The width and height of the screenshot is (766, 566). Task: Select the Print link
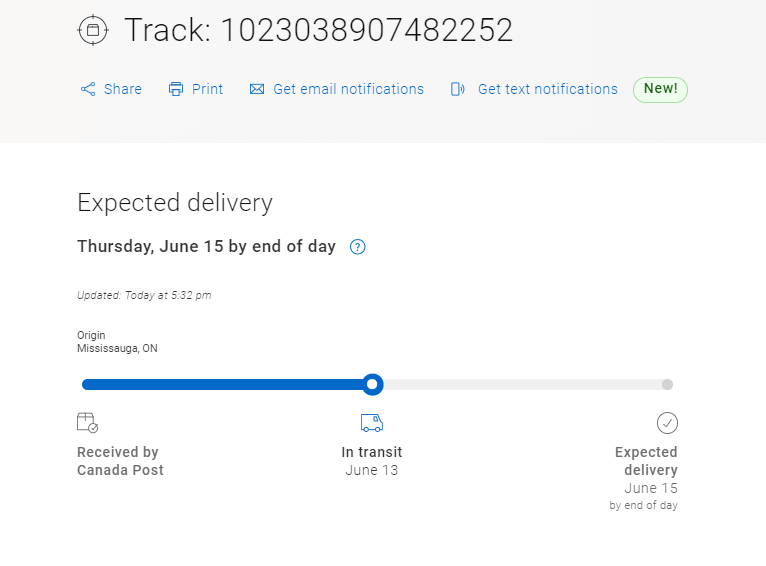tap(207, 89)
